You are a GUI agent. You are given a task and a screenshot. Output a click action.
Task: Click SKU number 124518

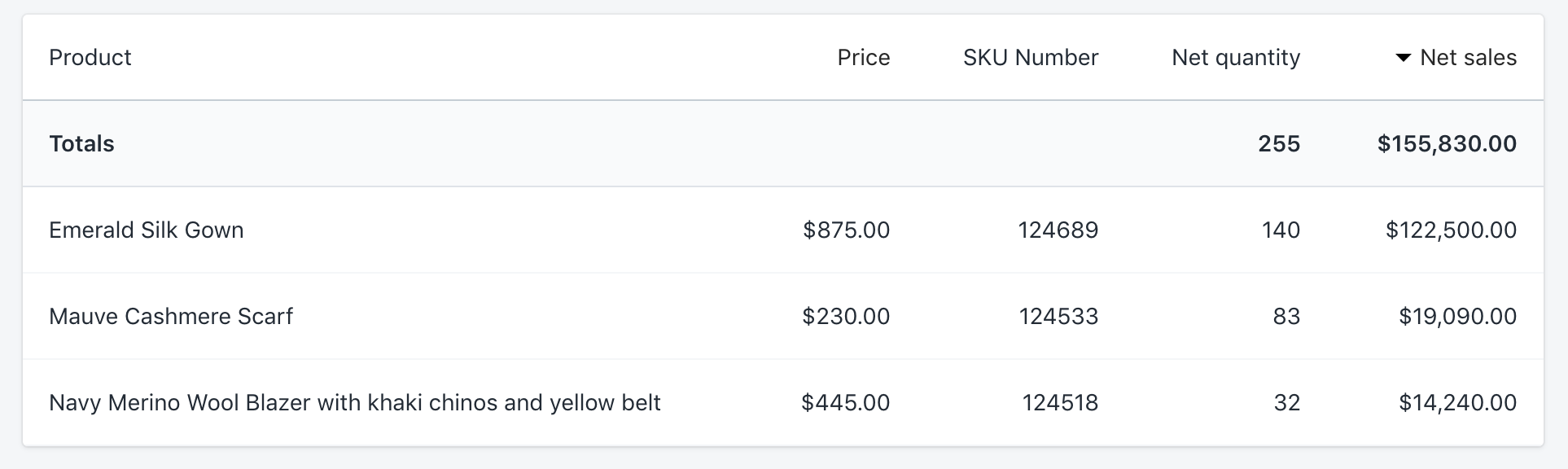point(1060,403)
